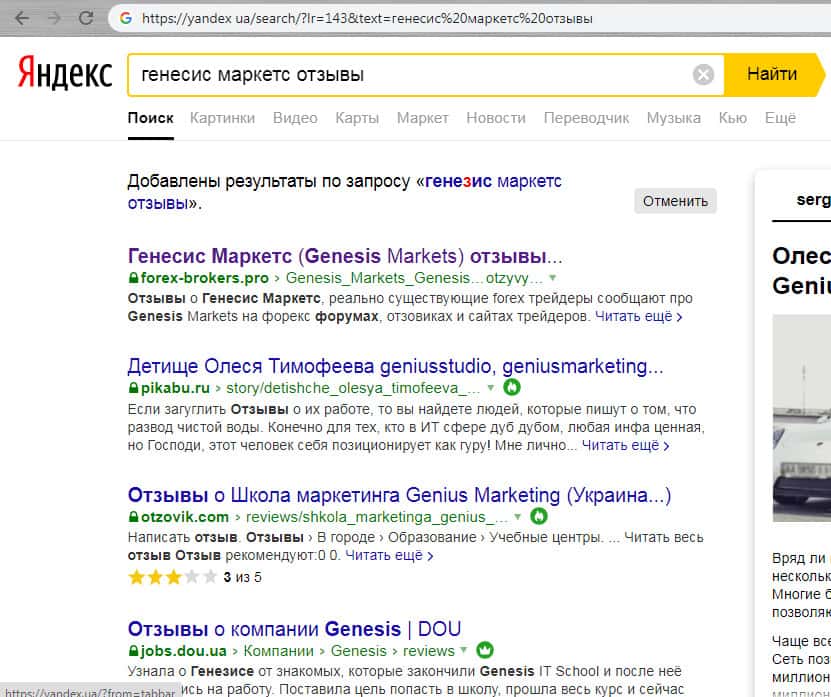The width and height of the screenshot is (831, 697).
Task: Click the browser forward arrow
Action: [x=54, y=19]
